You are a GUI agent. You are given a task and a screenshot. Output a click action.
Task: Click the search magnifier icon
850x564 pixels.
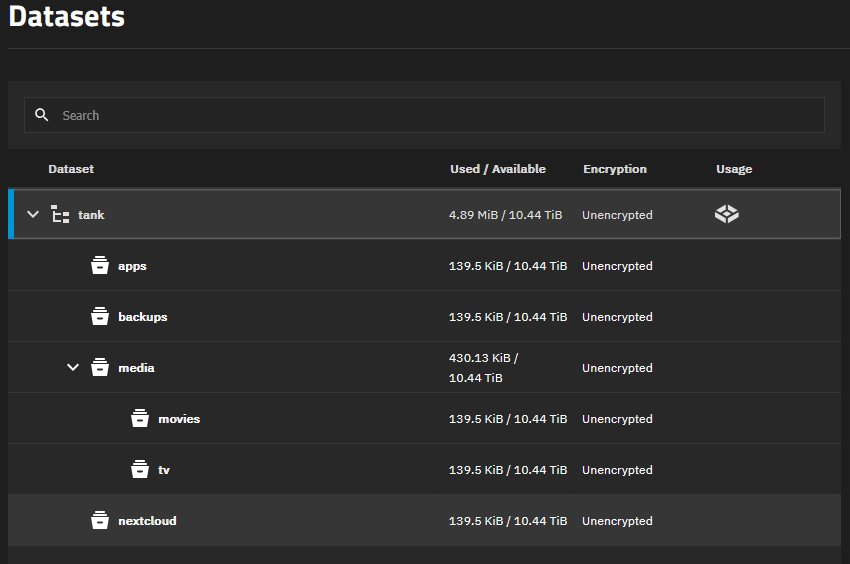tap(42, 115)
